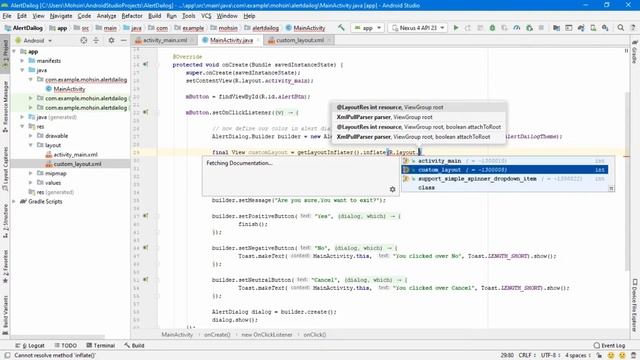Viewport: 640px width, 360px height.
Task: Open Logcat tool window
Action: click(30, 345)
